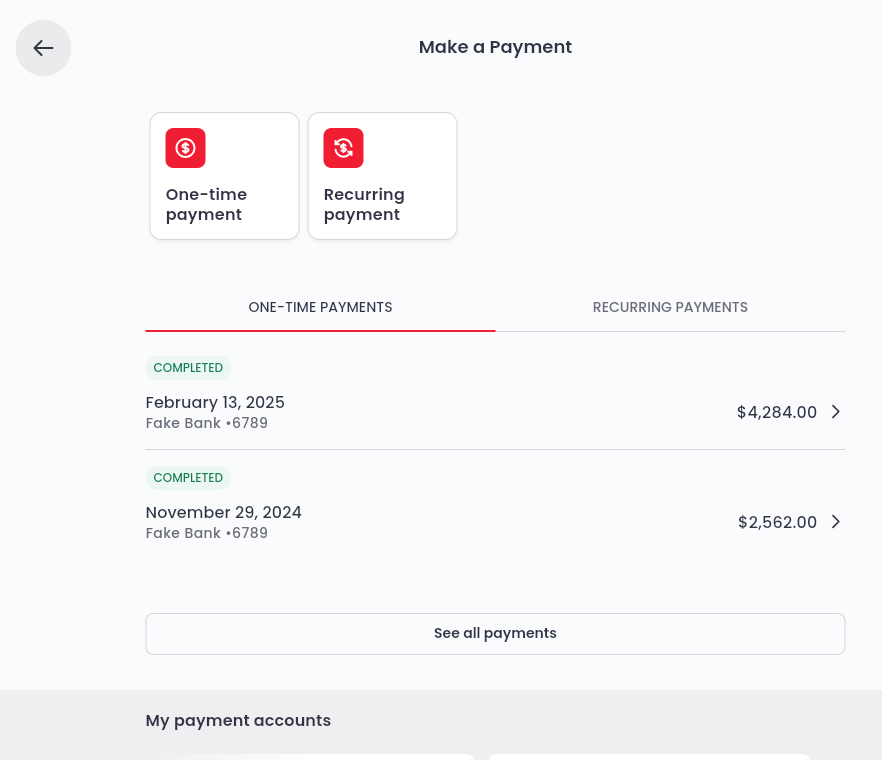
Task: Select the One-time payment card
Action: pyautogui.click(x=224, y=175)
